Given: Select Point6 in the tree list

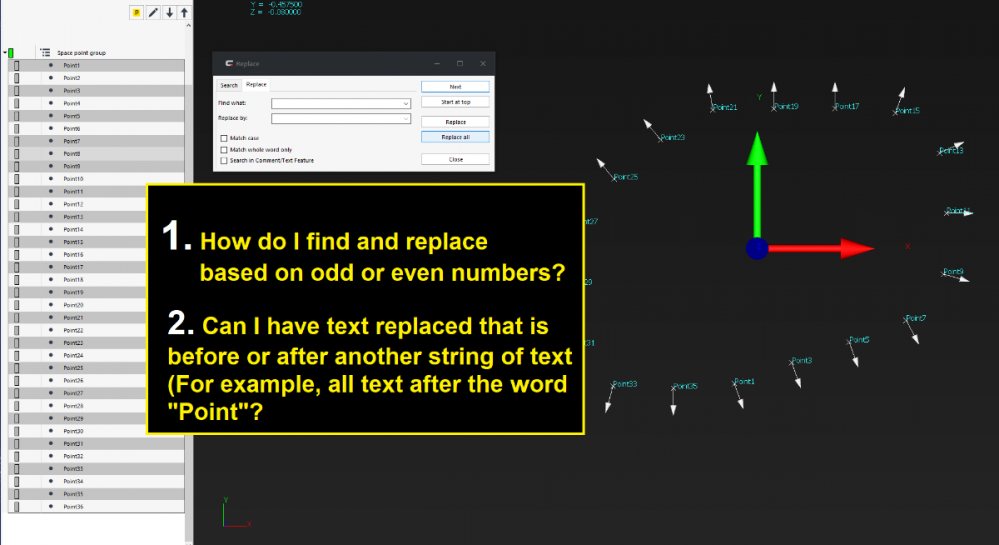Looking at the screenshot, I should click(x=71, y=128).
